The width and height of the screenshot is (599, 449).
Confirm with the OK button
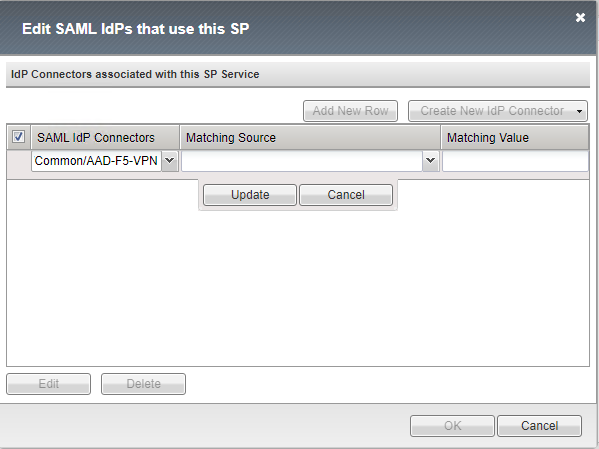coord(452,426)
